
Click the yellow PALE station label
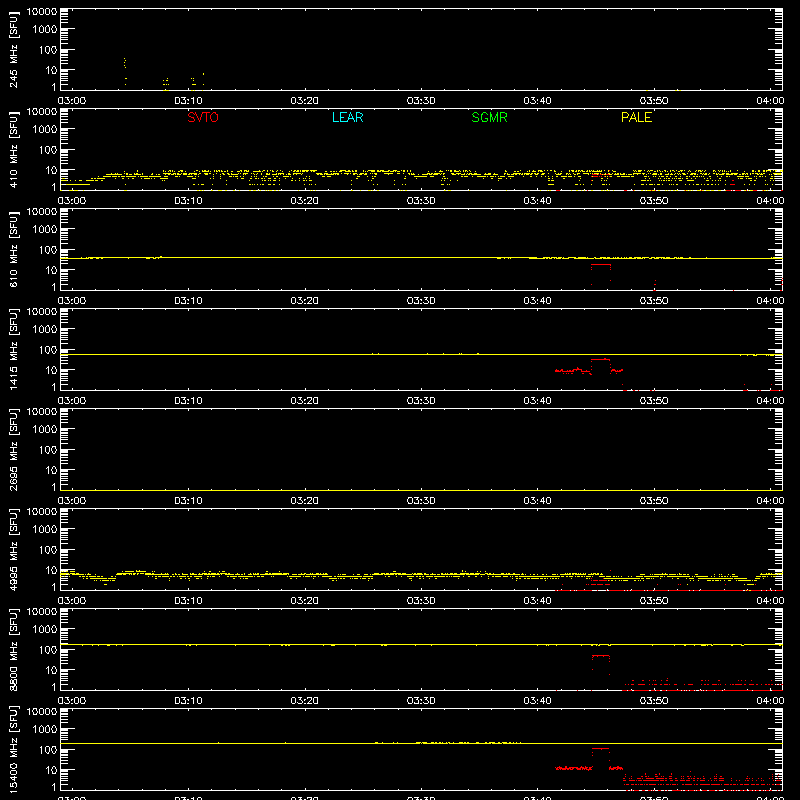coord(636,117)
